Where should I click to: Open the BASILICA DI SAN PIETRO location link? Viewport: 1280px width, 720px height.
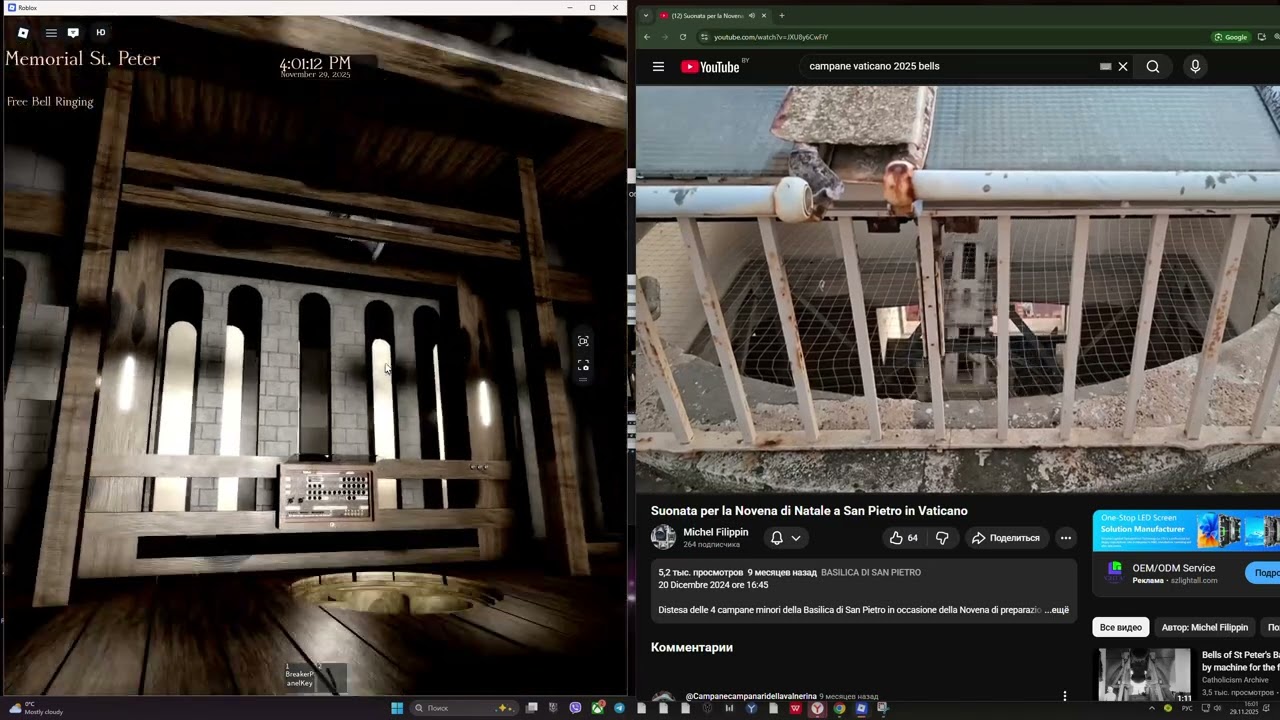tap(871, 573)
